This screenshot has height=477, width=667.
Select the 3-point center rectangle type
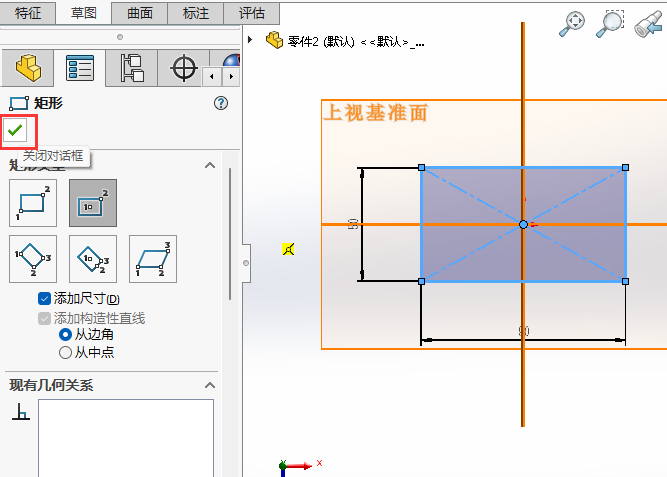click(x=93, y=259)
